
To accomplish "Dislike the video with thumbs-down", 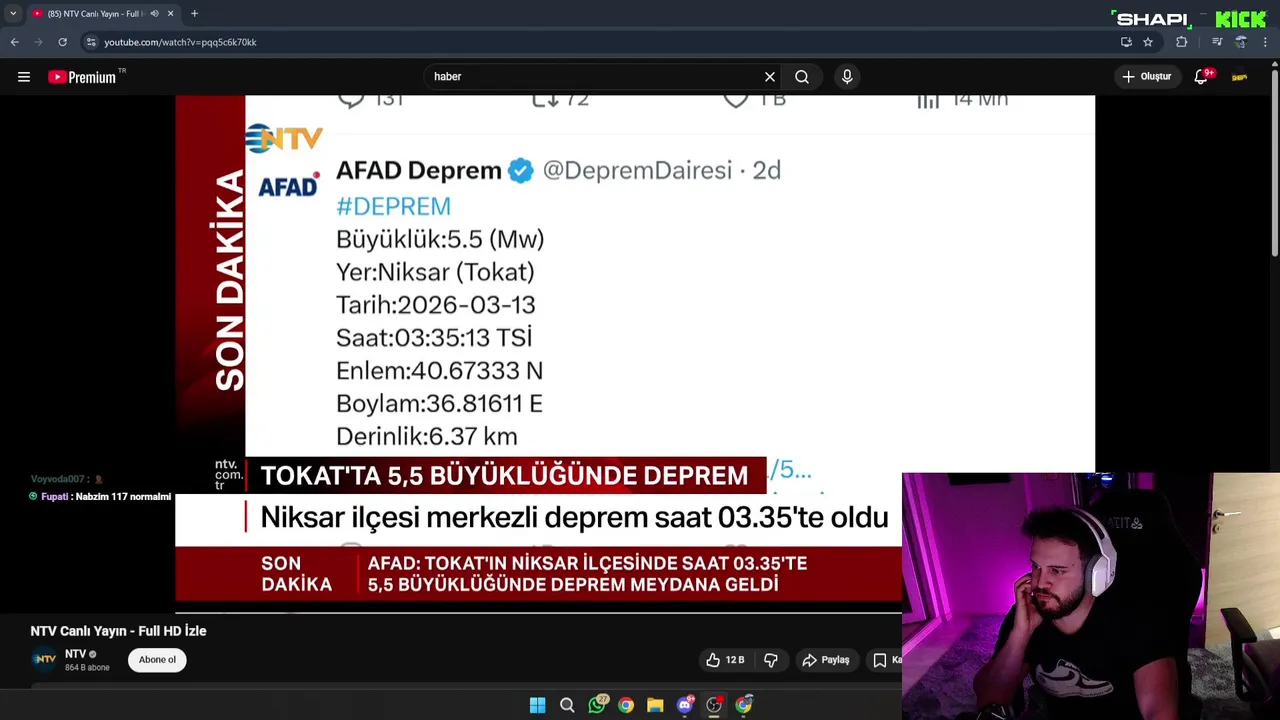I will 771,660.
